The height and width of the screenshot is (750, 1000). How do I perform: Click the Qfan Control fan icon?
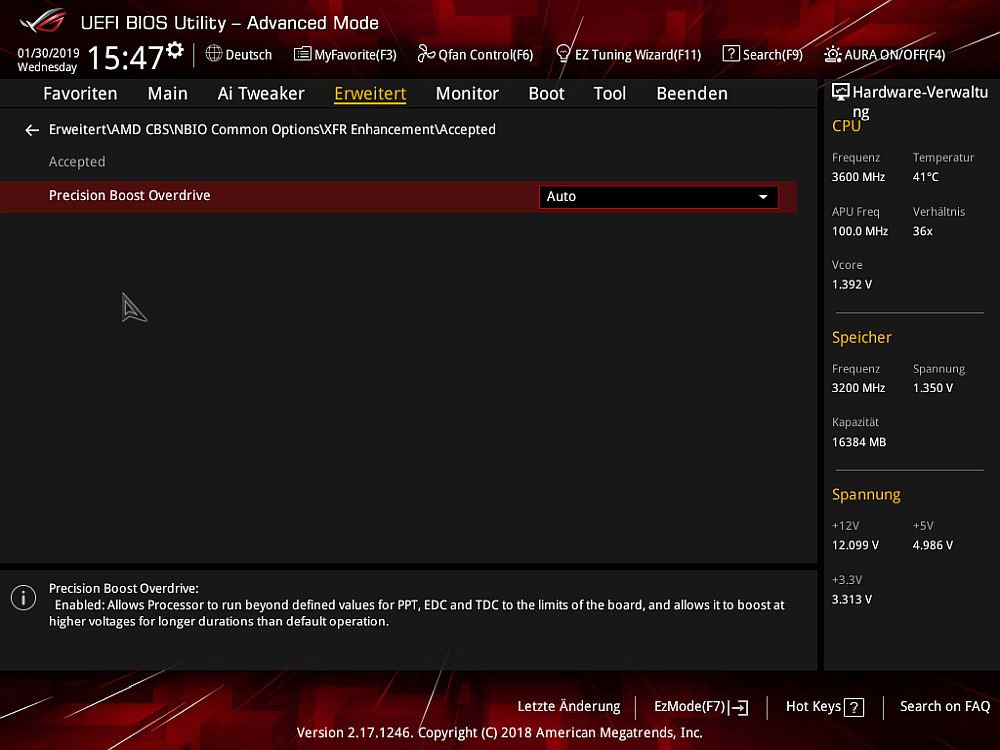[426, 54]
